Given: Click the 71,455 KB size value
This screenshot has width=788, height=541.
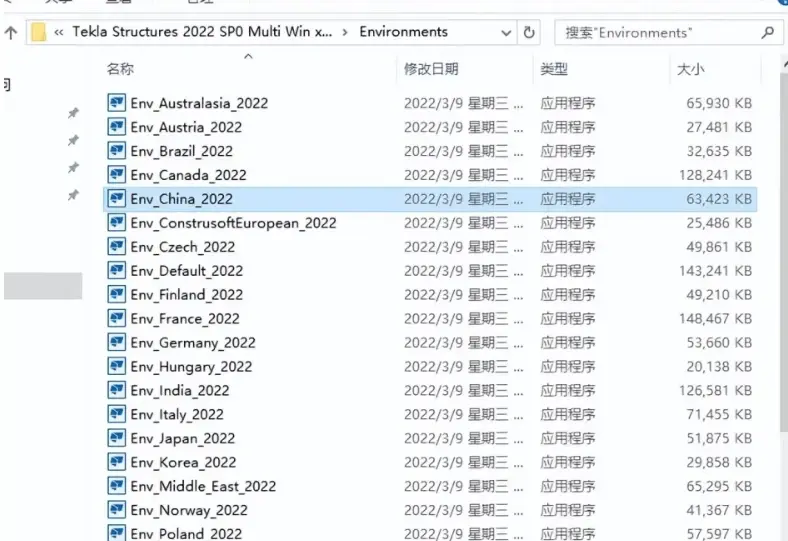Looking at the screenshot, I should click(x=719, y=414).
